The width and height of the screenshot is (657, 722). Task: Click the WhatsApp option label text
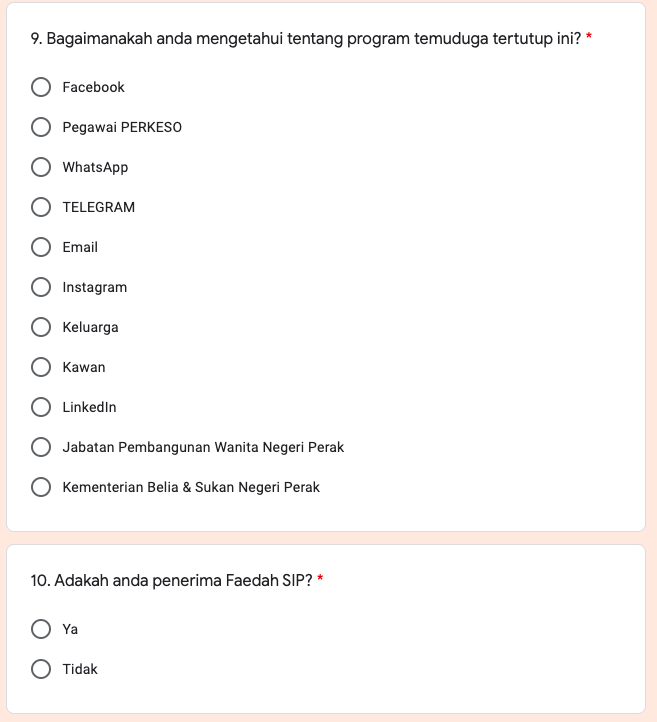(95, 167)
